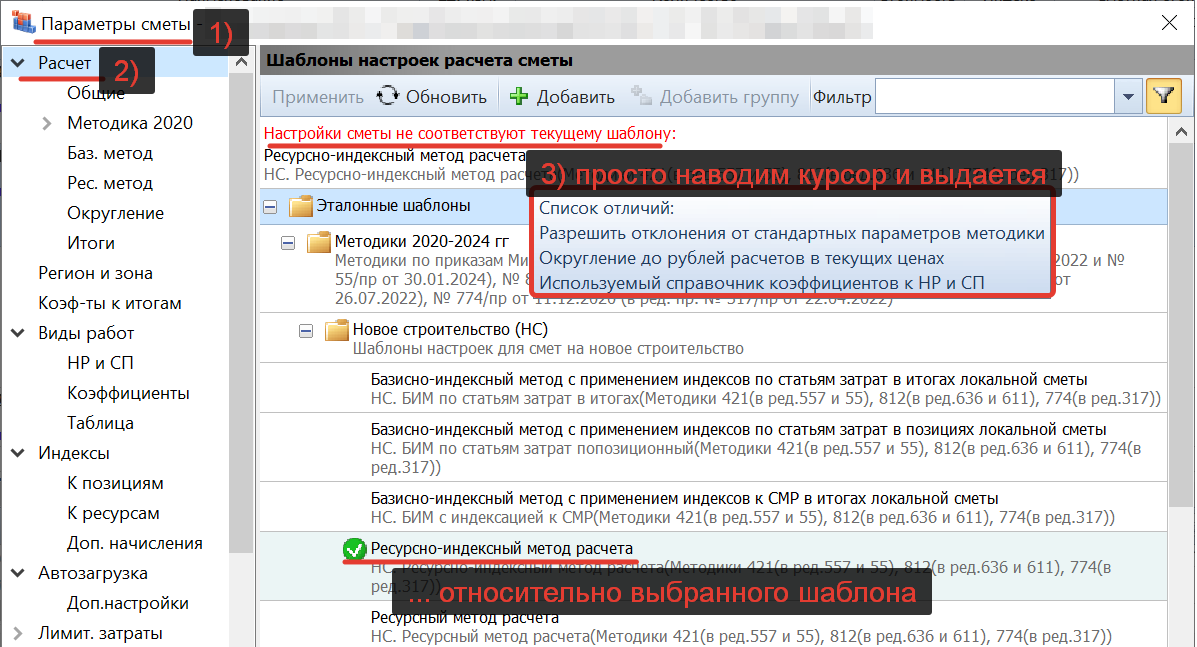Click the Обновить button label
The width and height of the screenshot is (1197, 647).
[x=446, y=97]
